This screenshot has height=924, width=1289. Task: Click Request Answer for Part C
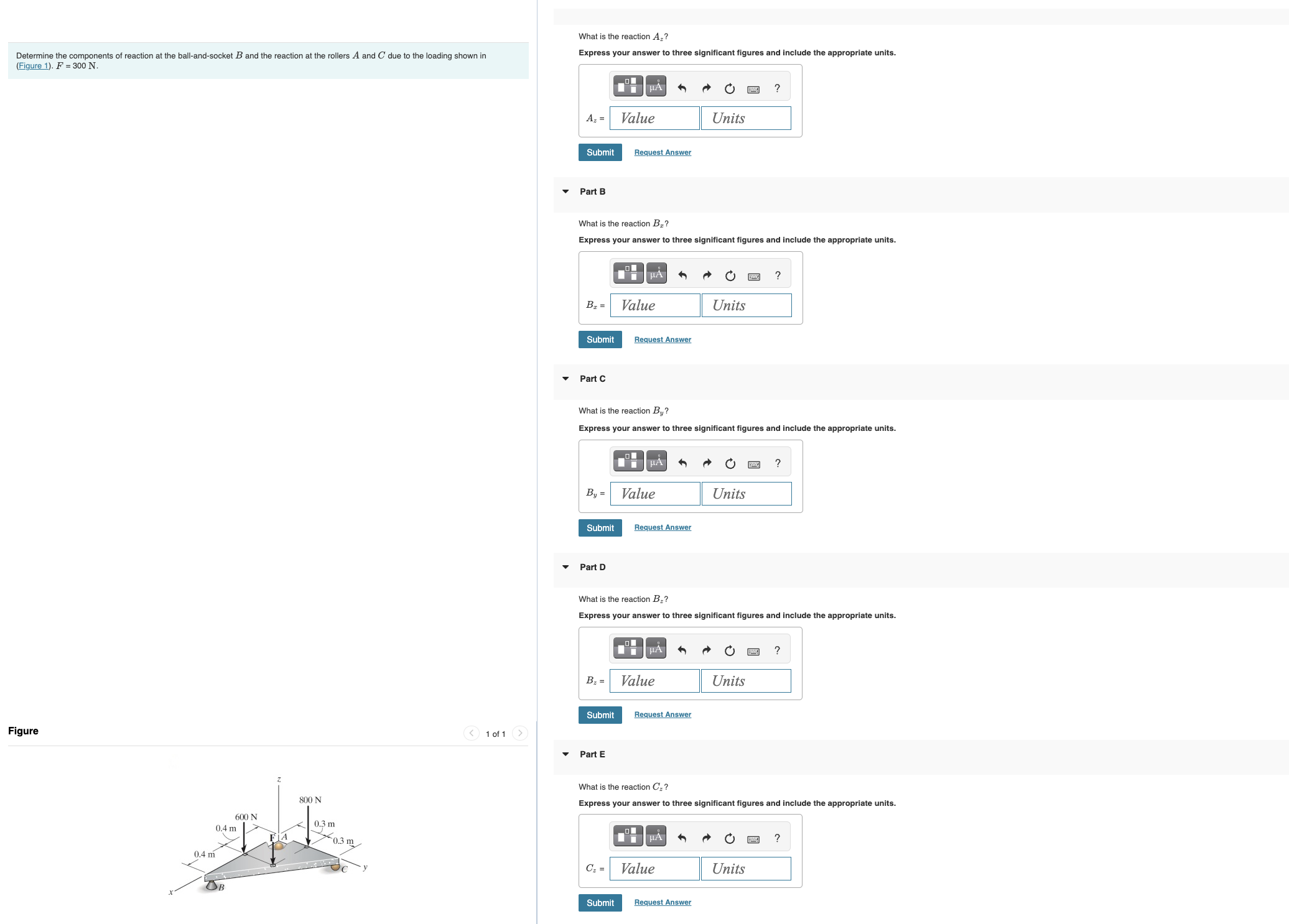click(662, 527)
